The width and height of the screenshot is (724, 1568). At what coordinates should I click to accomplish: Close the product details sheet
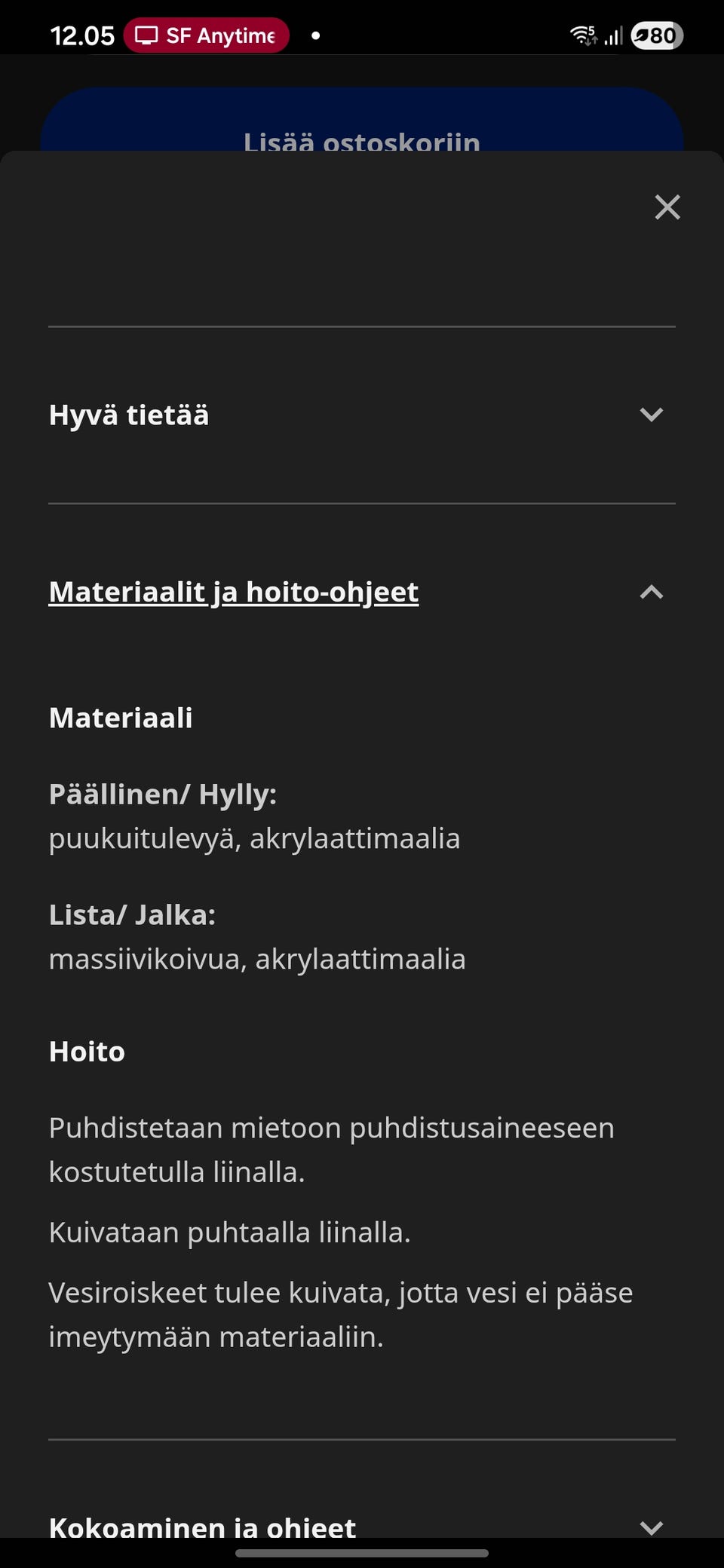[x=667, y=207]
